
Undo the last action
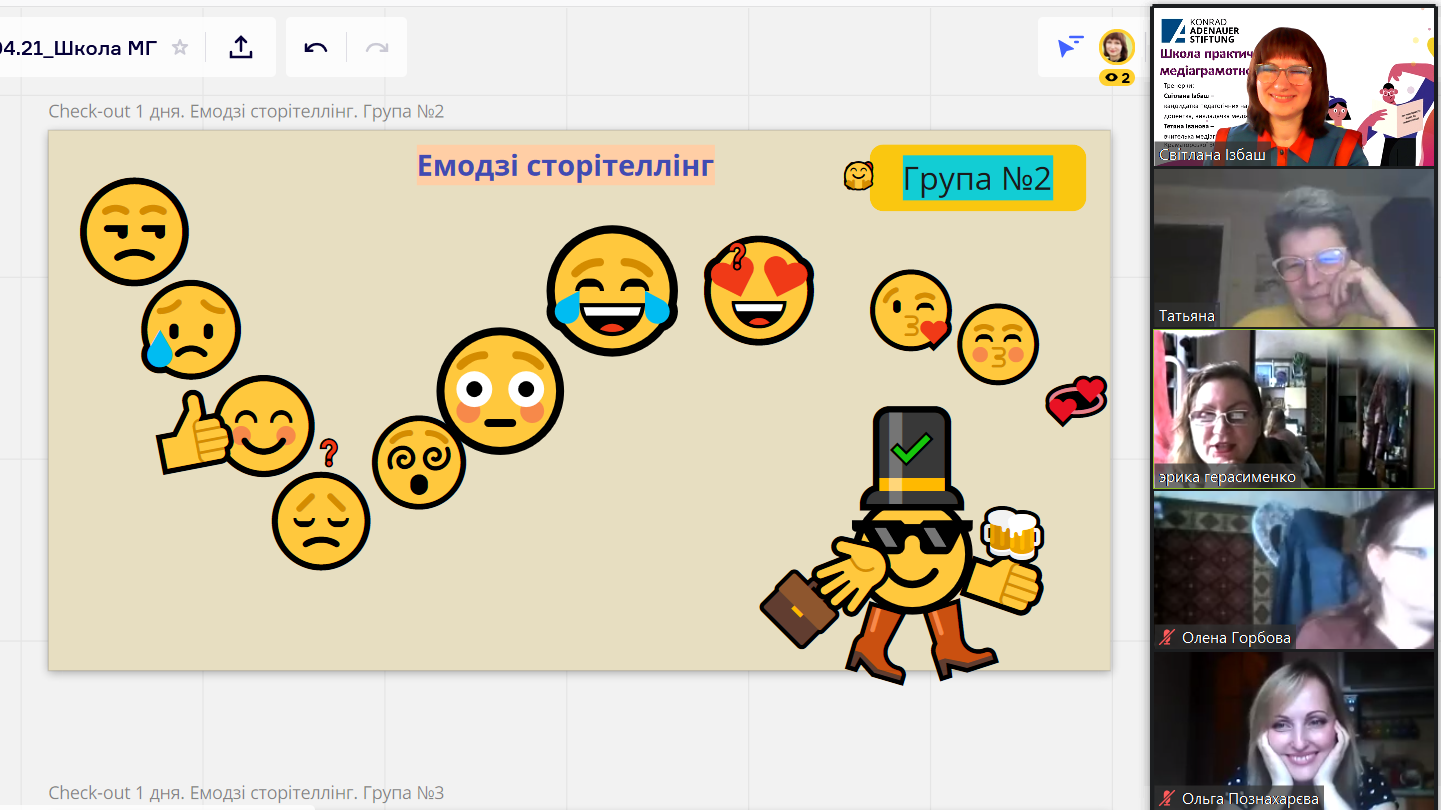coord(316,47)
